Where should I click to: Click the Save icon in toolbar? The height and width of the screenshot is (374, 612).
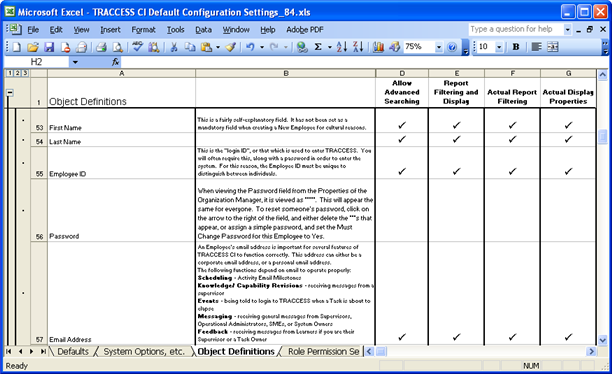tap(49, 47)
